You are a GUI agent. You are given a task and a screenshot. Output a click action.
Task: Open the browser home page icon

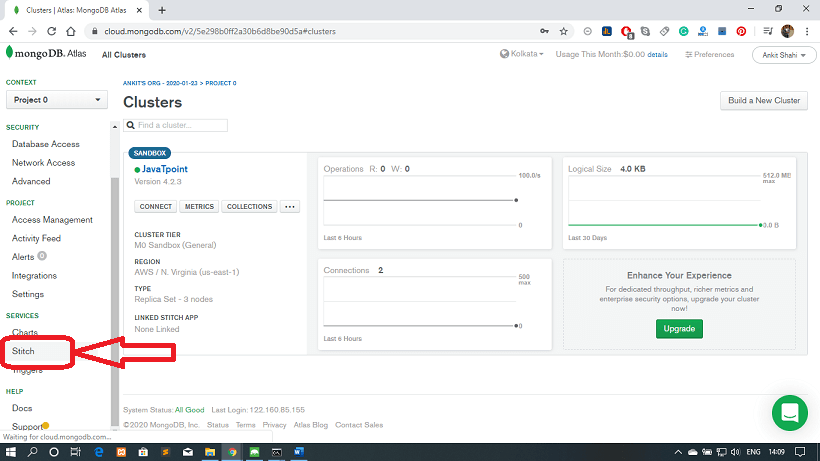(71, 31)
